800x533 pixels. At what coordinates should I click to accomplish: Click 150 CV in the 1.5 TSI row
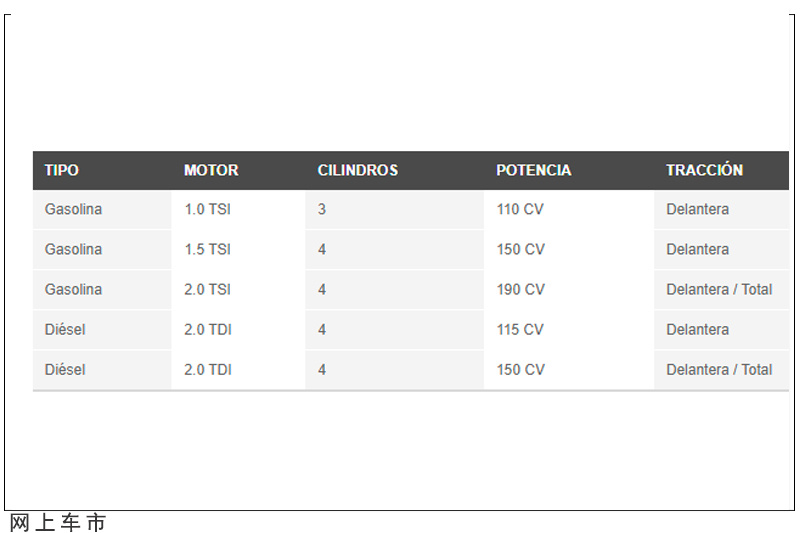click(521, 250)
